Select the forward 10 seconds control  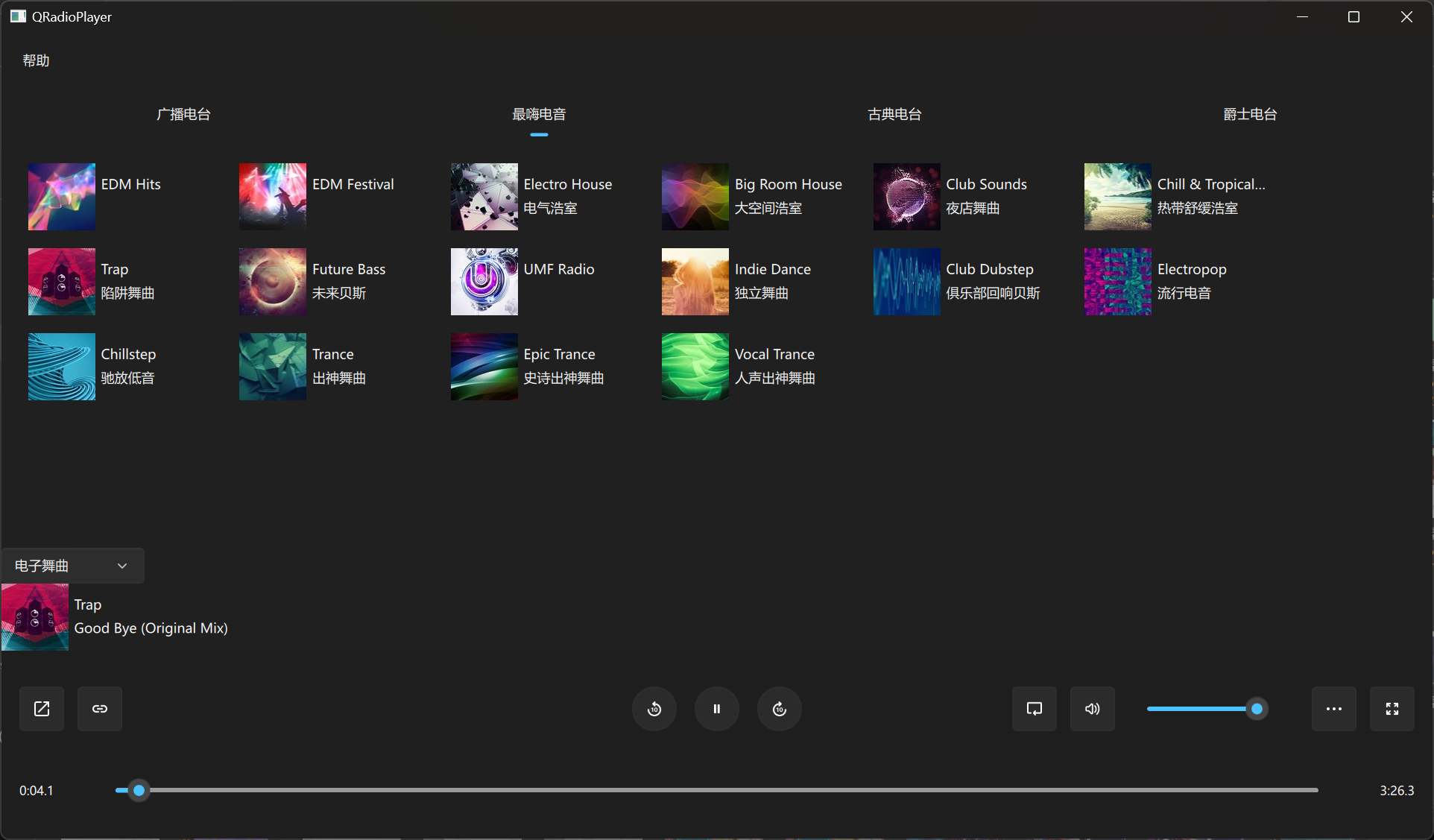[x=779, y=708]
